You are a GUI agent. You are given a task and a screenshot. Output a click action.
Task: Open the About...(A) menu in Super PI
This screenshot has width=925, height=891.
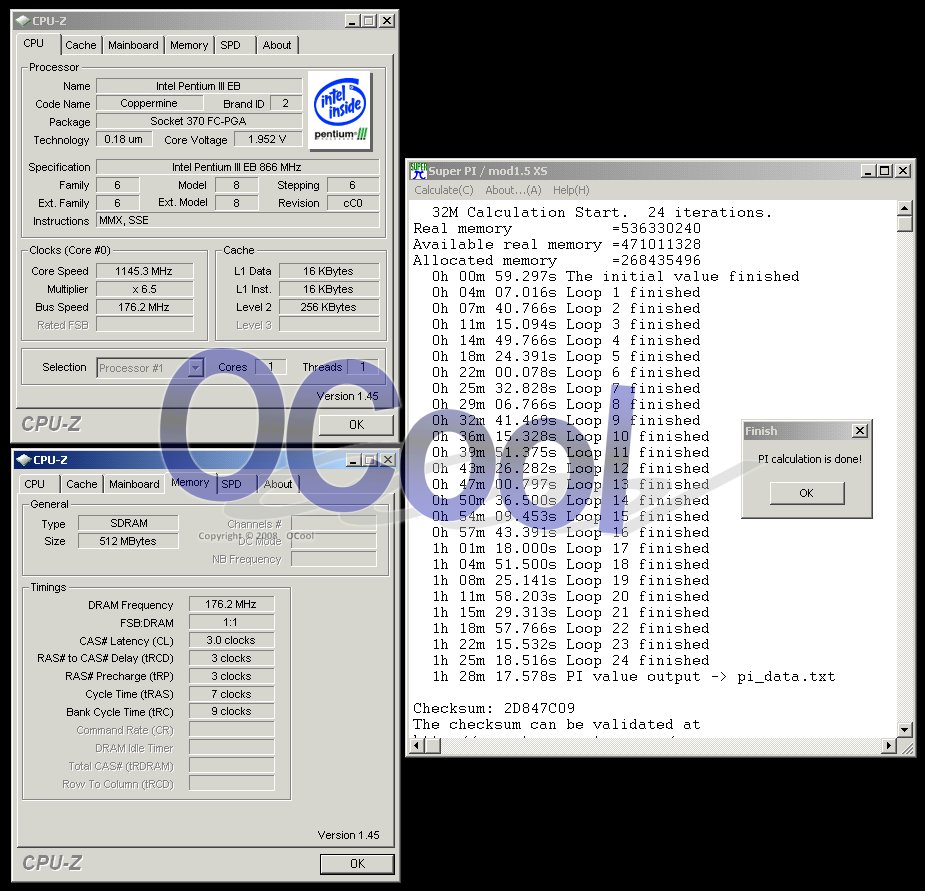coord(513,190)
